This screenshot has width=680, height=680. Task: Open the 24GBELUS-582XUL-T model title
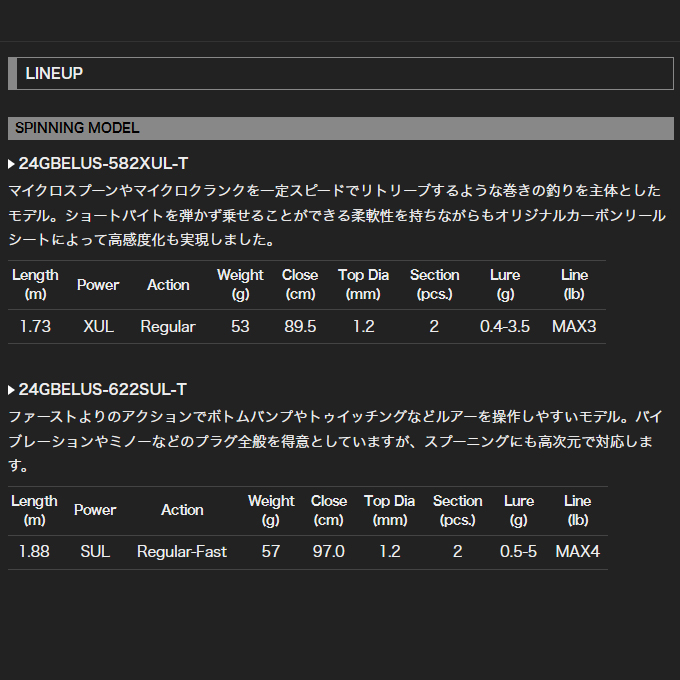(x=103, y=164)
